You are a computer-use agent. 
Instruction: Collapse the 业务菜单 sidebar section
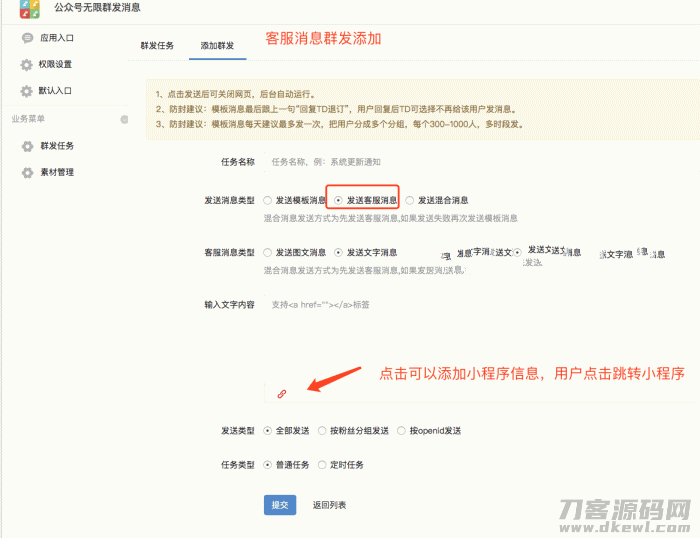pos(124,119)
